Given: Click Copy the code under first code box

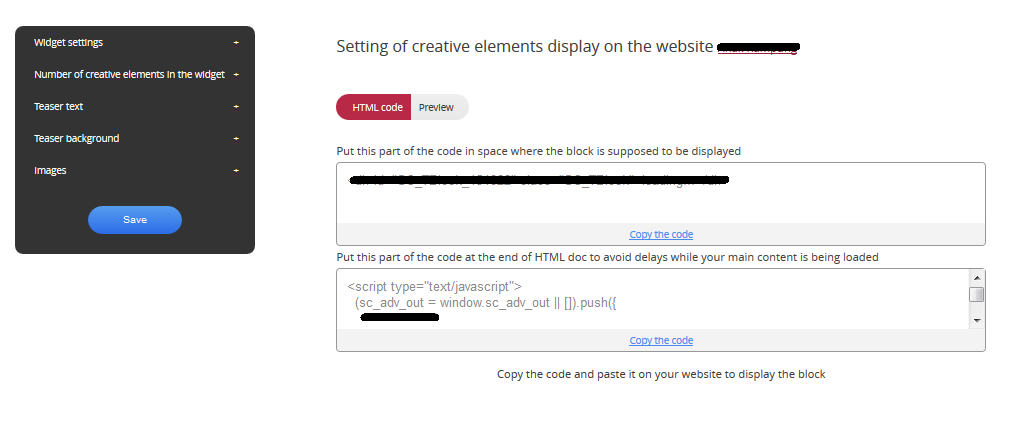Looking at the screenshot, I should 661,235.
